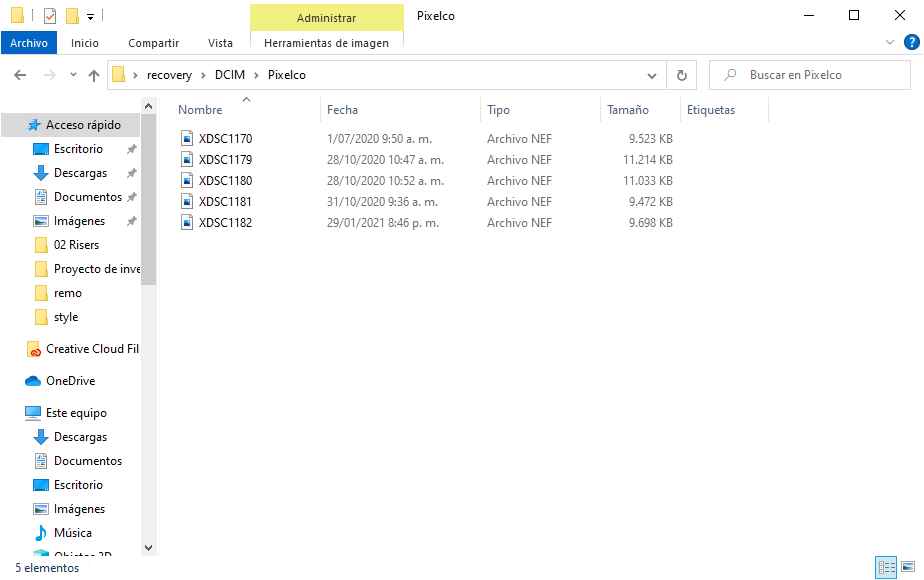924x580 pixels.
Task: Switch to details view layout
Action: pos(886,568)
